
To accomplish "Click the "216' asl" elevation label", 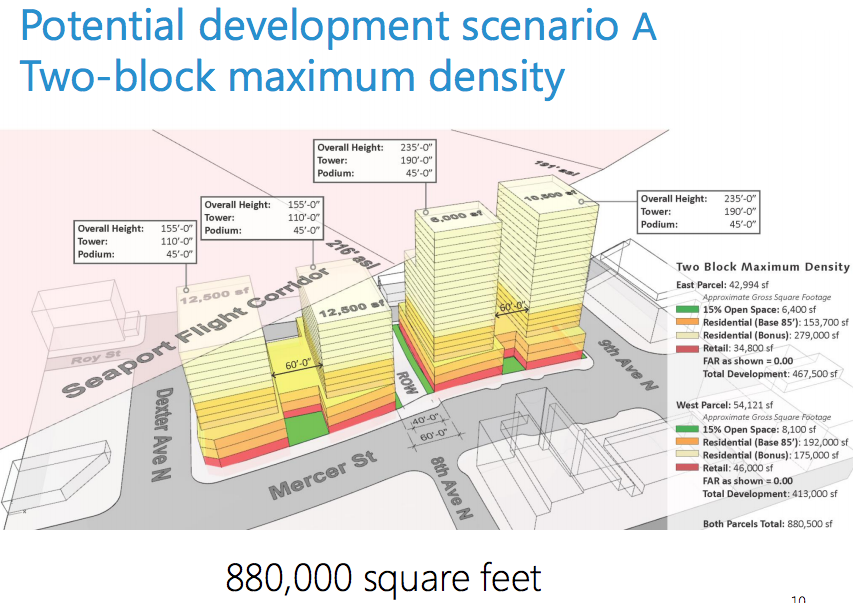I will [353, 254].
